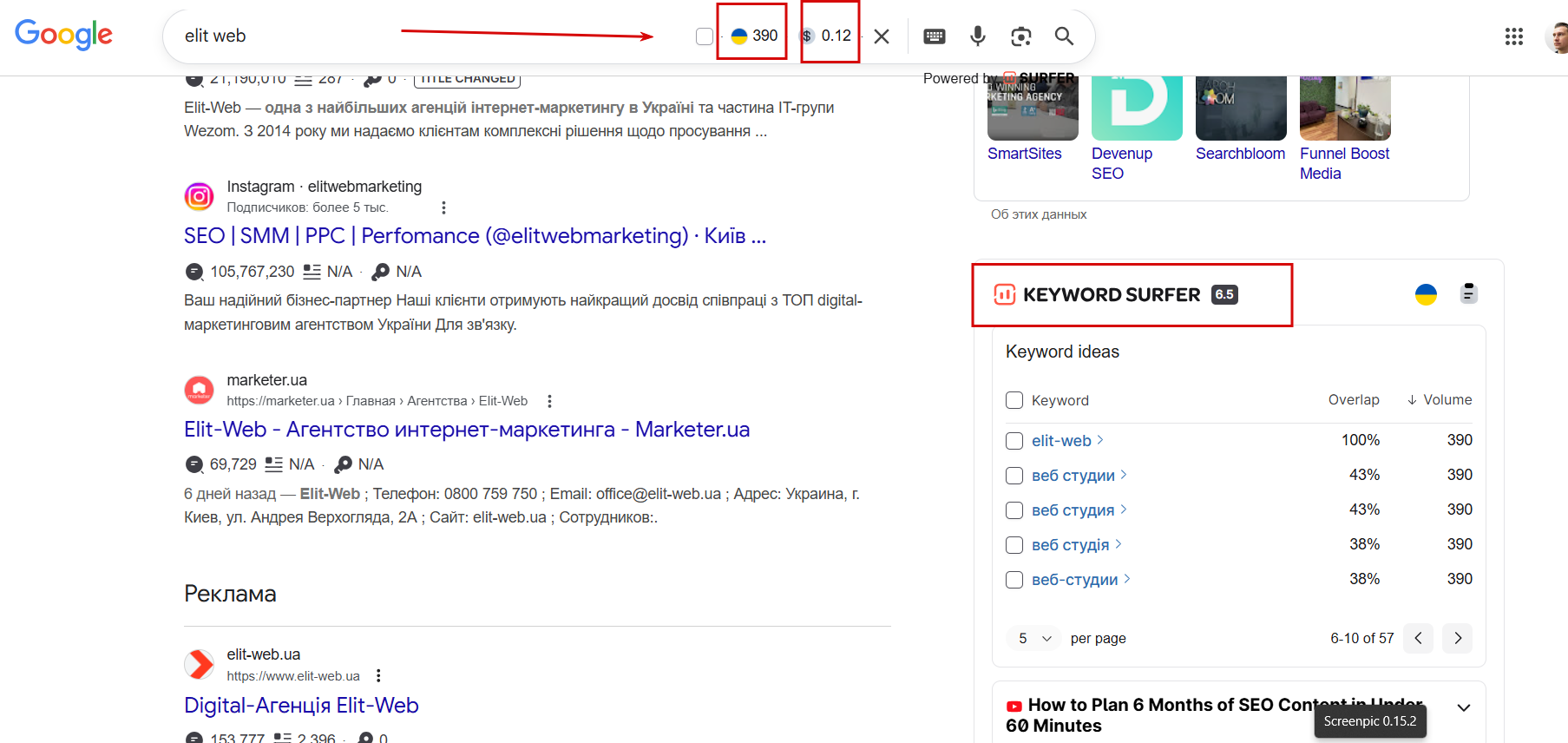Sort keyword ideas by Volume

pyautogui.click(x=1440, y=400)
